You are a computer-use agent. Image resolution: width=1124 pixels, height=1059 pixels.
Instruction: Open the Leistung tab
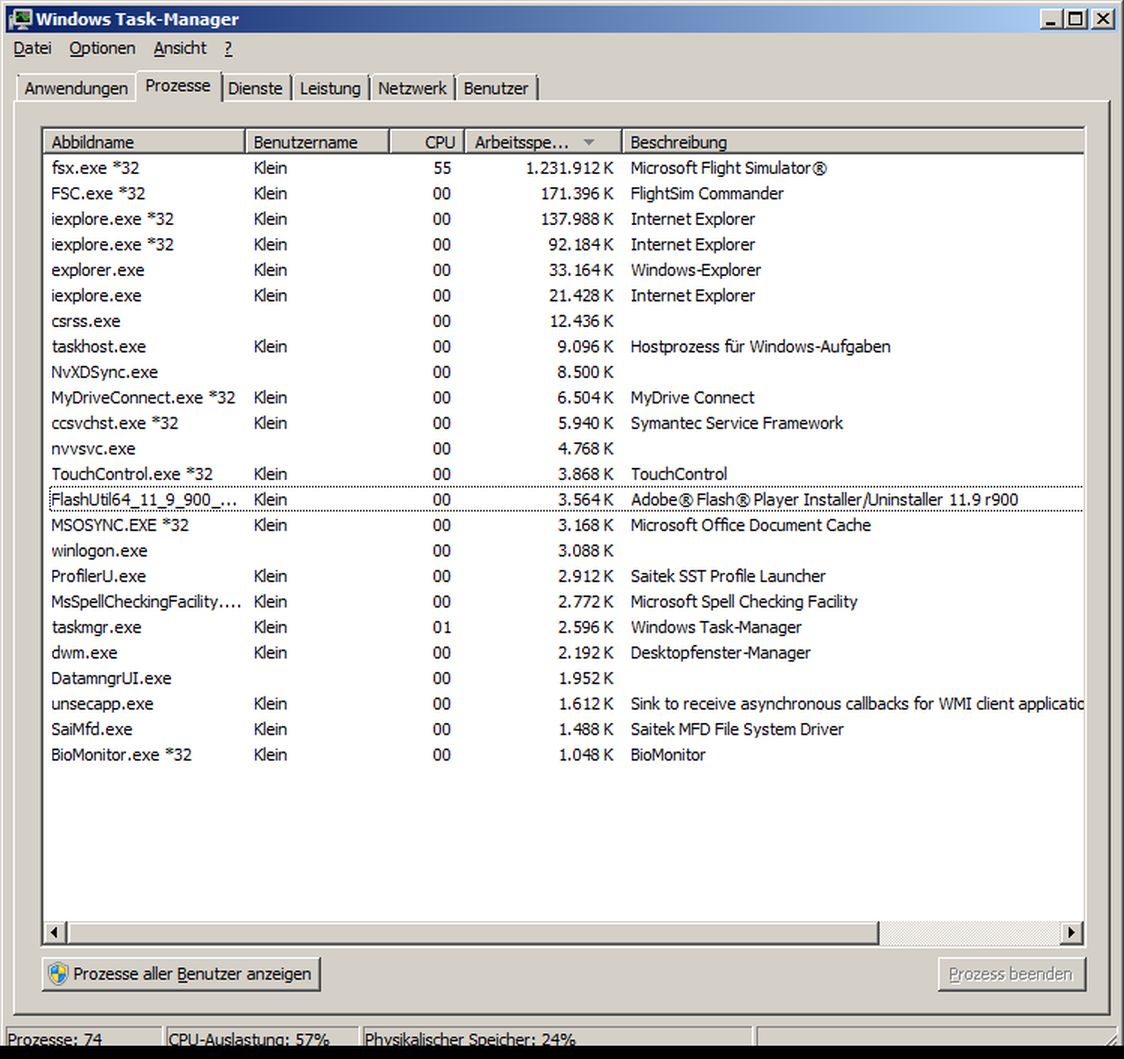[330, 88]
